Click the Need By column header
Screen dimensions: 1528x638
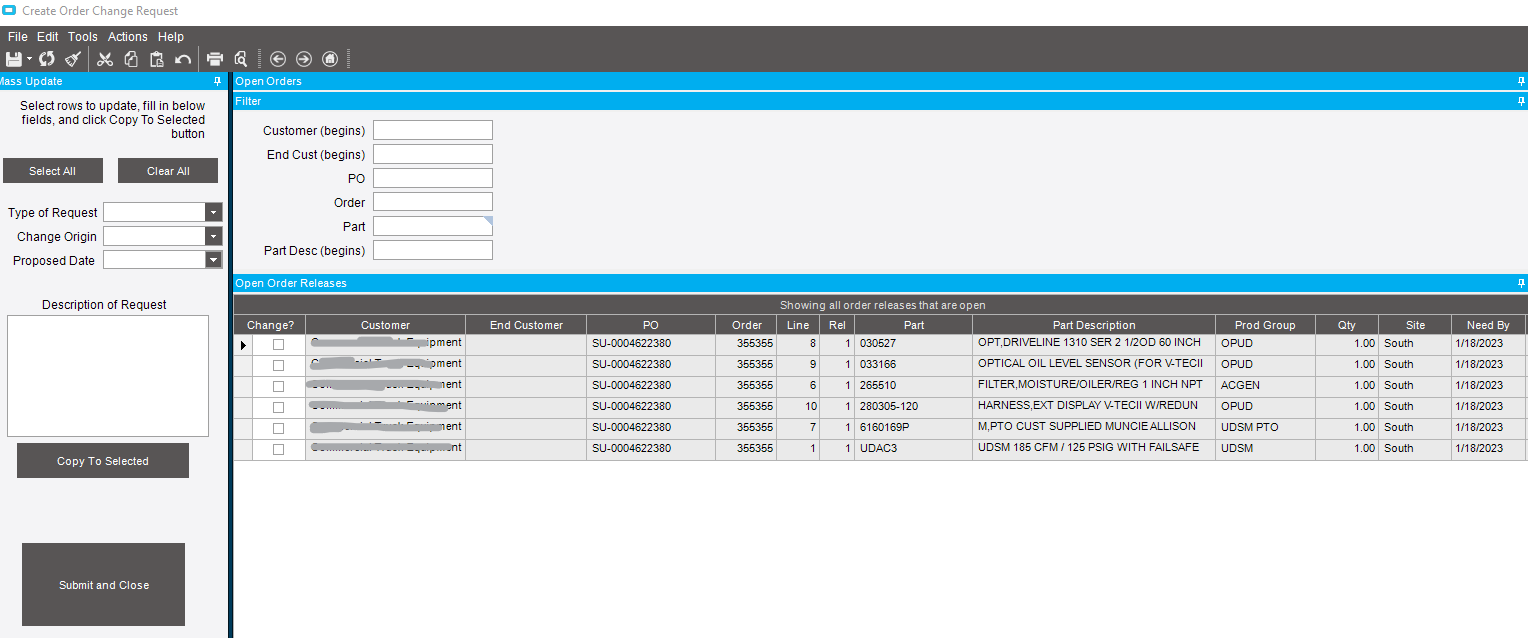(x=1488, y=325)
